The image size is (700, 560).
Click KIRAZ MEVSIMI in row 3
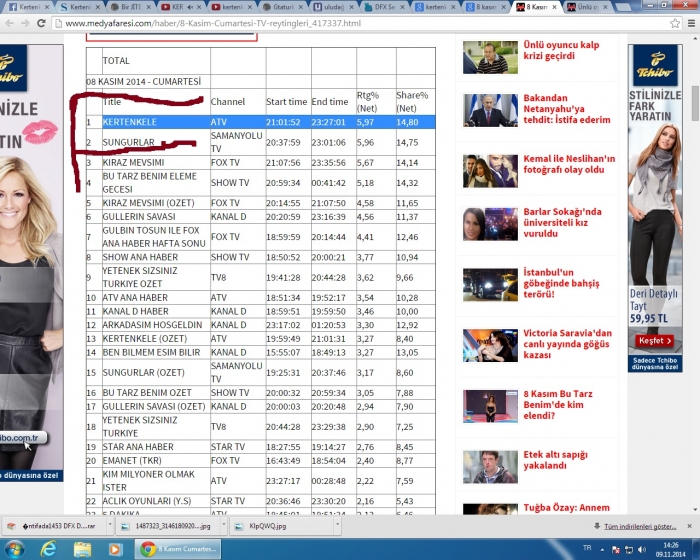[x=133, y=163]
